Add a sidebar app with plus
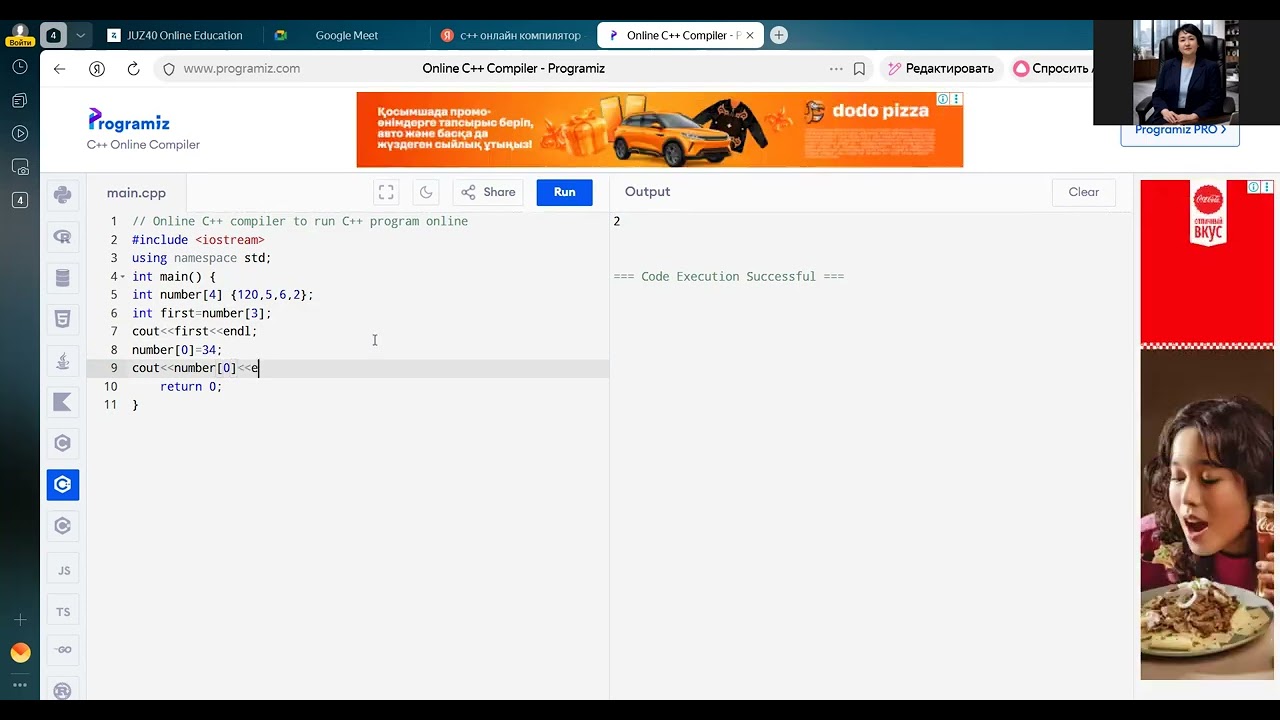This screenshot has height=720, width=1280. [19, 620]
